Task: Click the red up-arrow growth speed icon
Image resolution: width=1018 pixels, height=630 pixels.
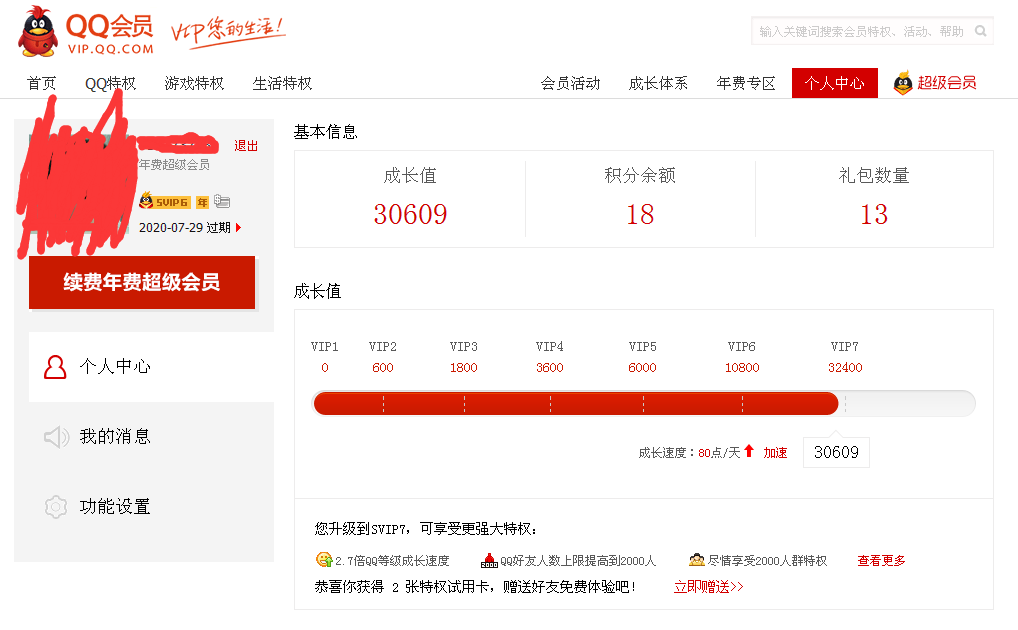Action: pos(749,451)
